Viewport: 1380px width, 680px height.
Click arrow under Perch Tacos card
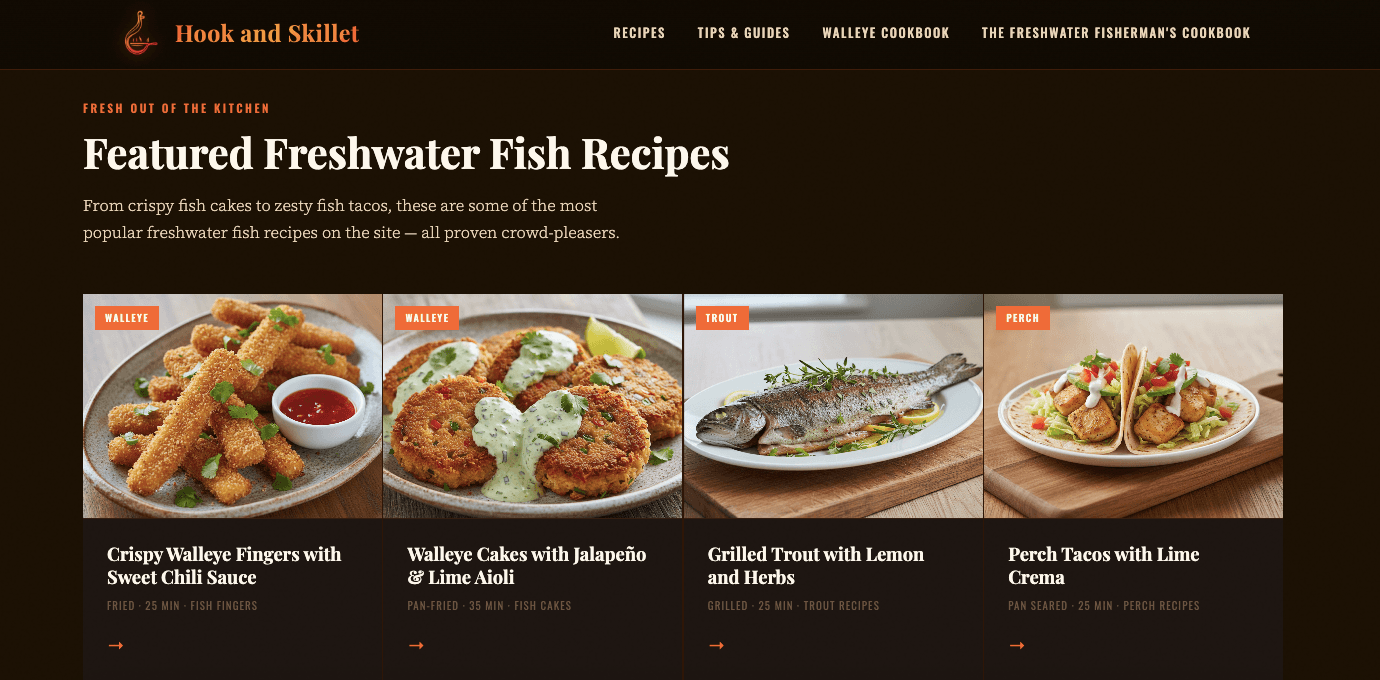[x=1017, y=645]
